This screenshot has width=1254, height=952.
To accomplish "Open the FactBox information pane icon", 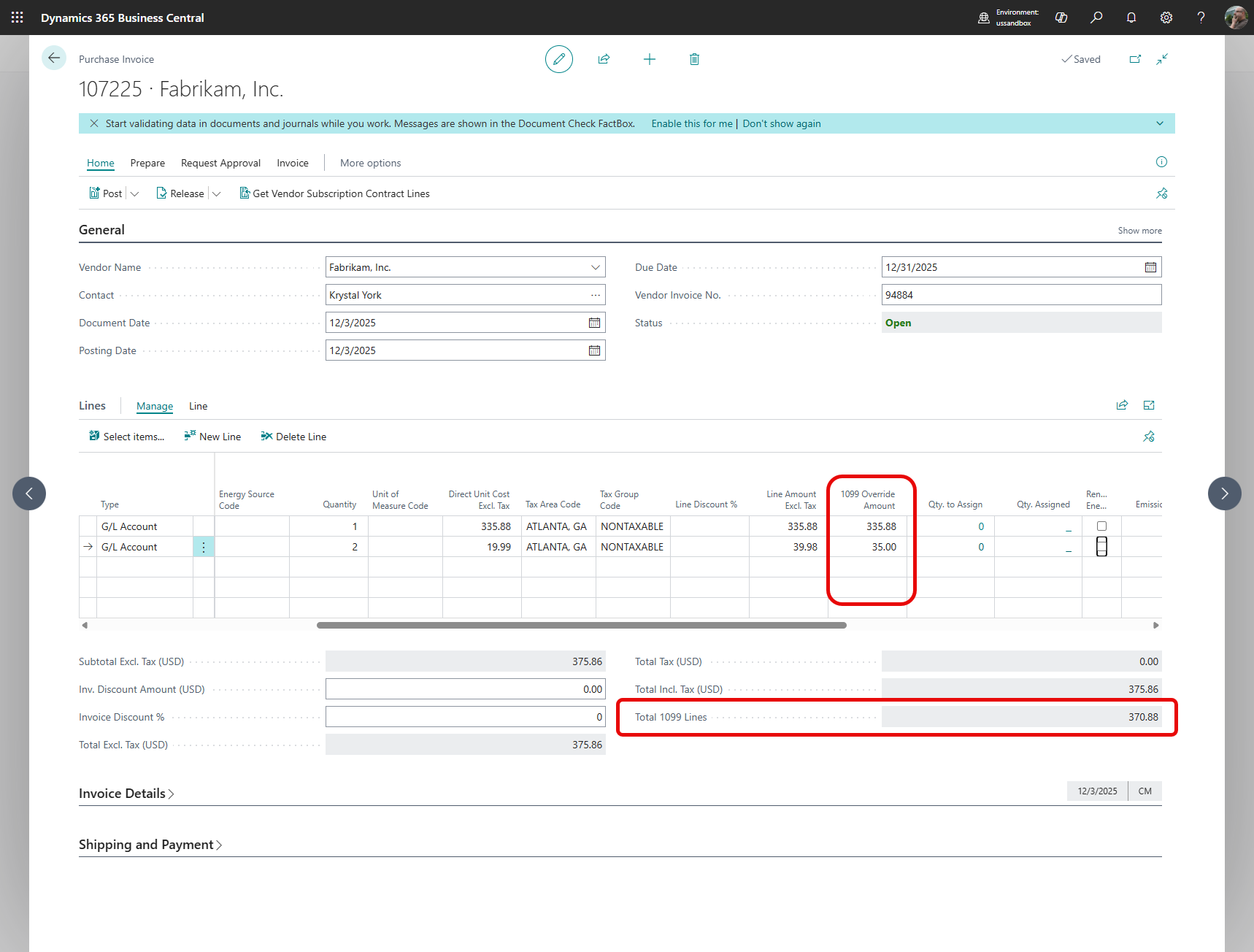I will [x=1161, y=162].
